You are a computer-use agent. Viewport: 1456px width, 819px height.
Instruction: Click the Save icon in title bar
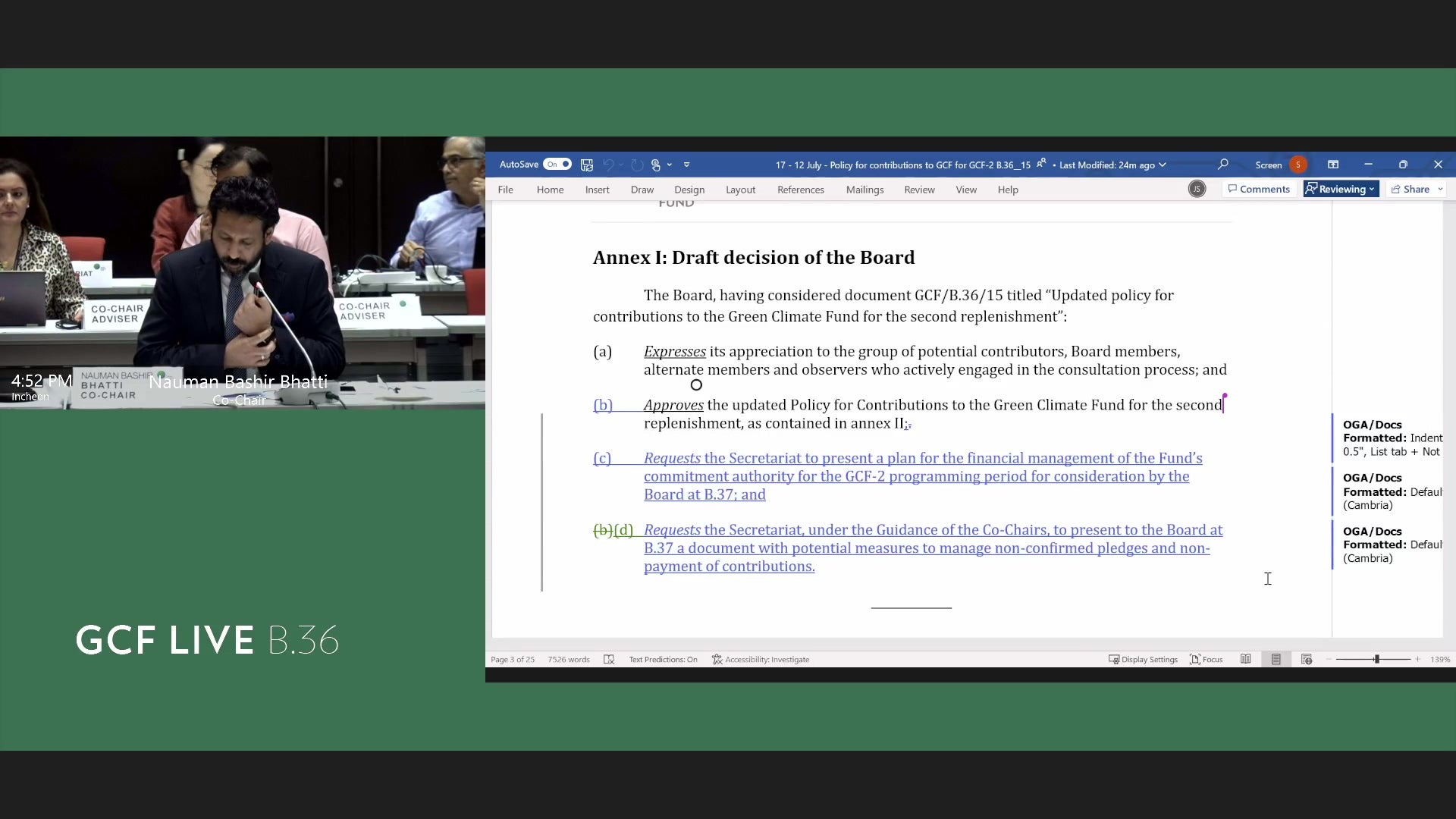[x=587, y=165]
